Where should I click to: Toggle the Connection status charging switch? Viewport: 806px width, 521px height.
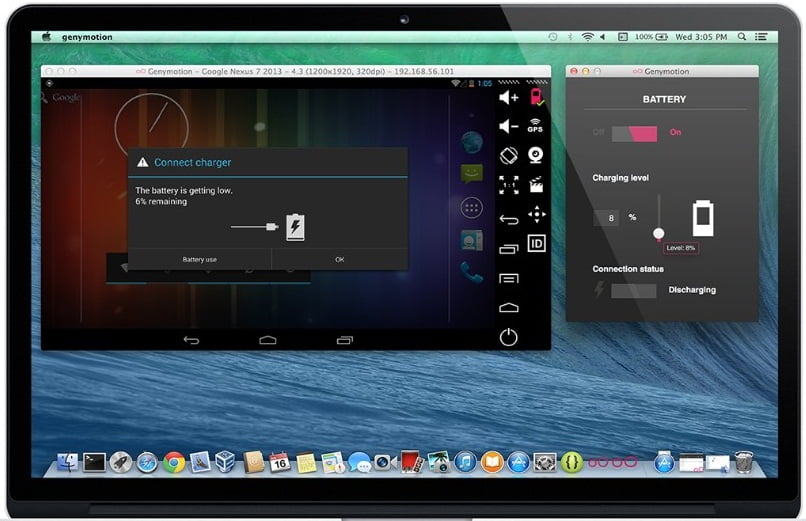coord(633,291)
